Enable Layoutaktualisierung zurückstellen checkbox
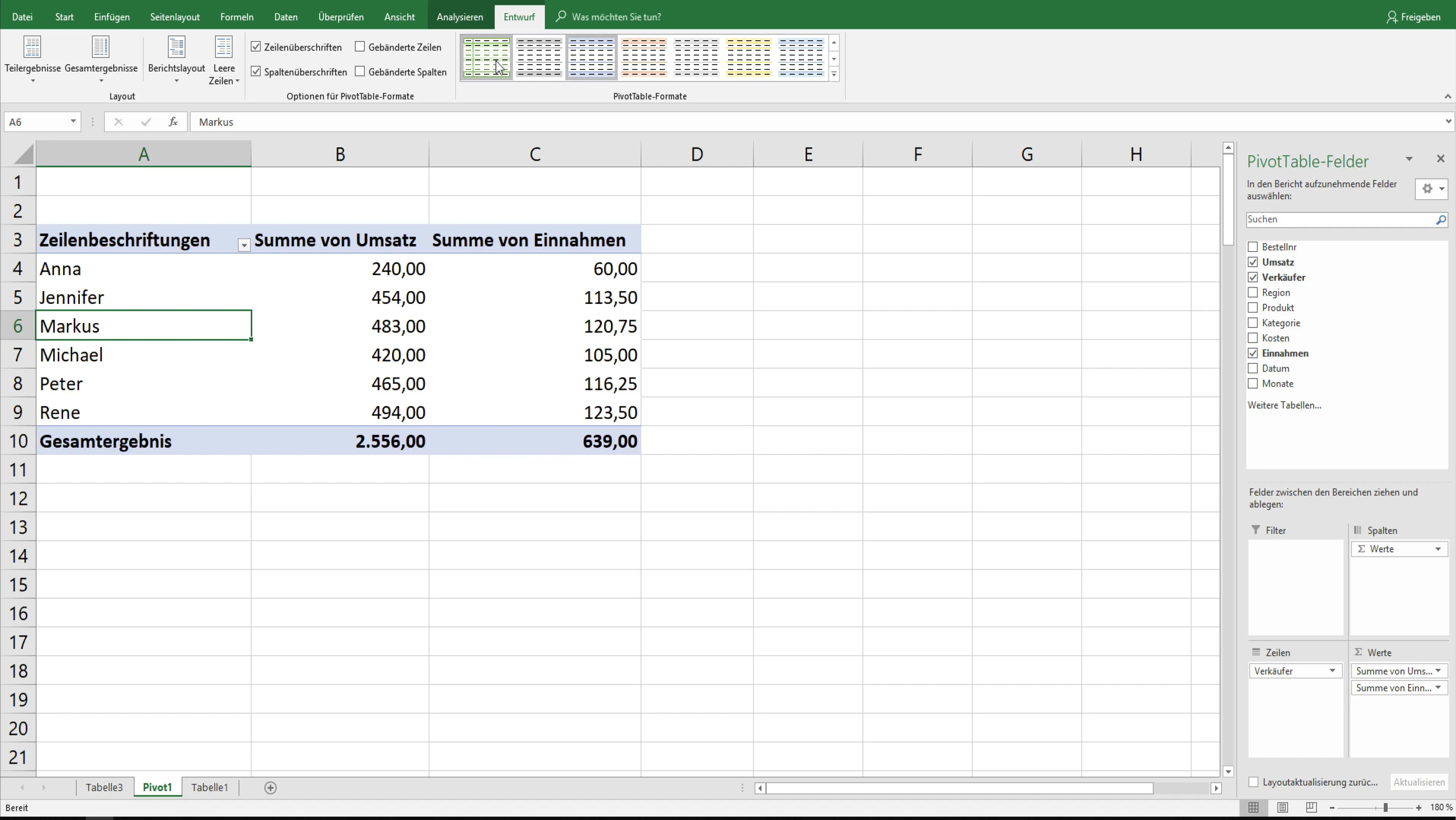 pyautogui.click(x=1253, y=782)
